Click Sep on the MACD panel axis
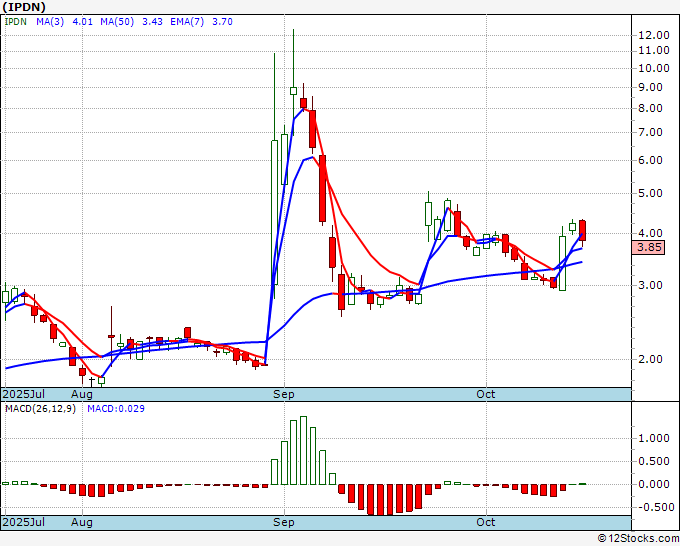Image resolution: width=680 pixels, height=546 pixels. [284, 522]
